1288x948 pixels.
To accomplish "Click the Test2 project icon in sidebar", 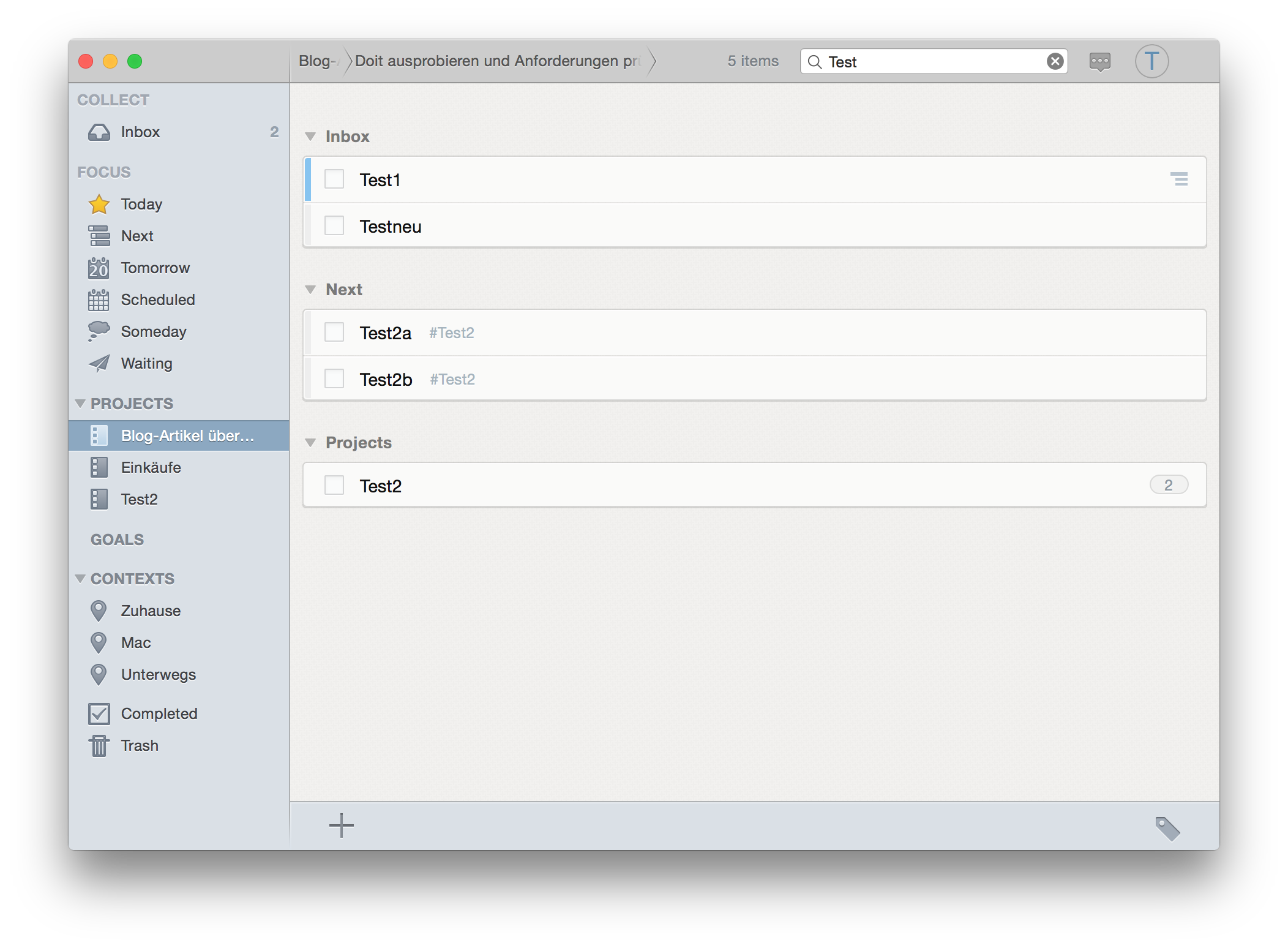I will point(99,499).
